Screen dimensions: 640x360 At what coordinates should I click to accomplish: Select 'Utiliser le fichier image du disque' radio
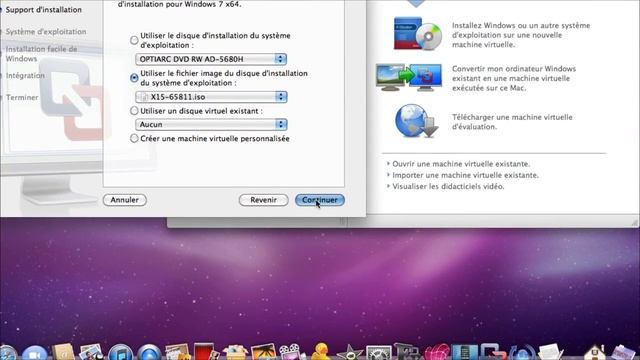point(134,78)
